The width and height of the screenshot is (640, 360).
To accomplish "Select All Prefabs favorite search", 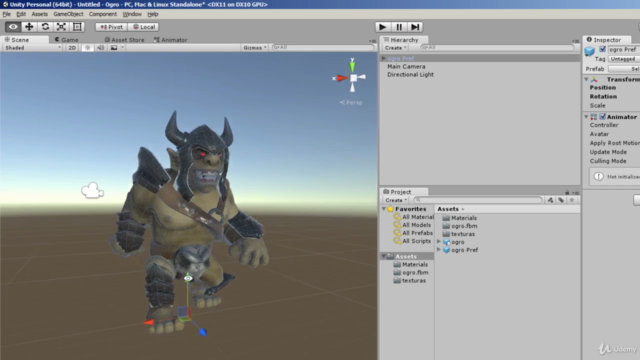I will point(413,233).
